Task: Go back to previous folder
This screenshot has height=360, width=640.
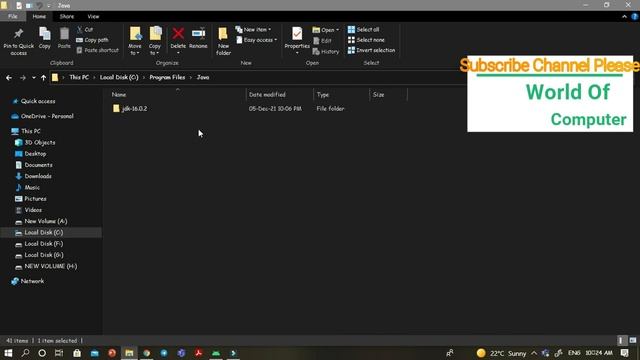Action: 9,78
